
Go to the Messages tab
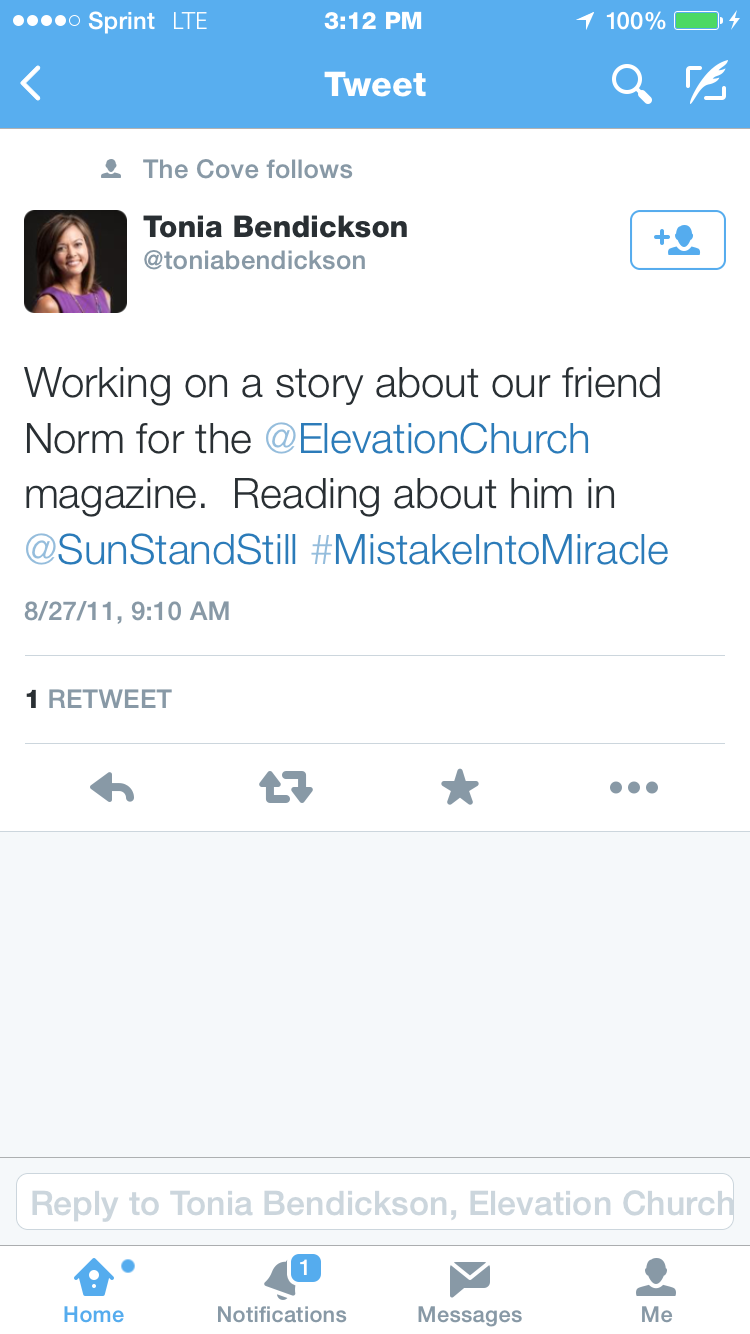point(469,1290)
